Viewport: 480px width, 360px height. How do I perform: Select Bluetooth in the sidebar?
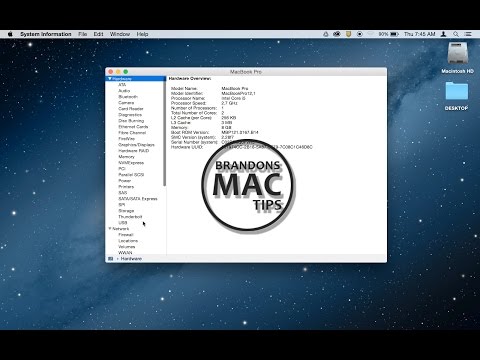(x=128, y=97)
